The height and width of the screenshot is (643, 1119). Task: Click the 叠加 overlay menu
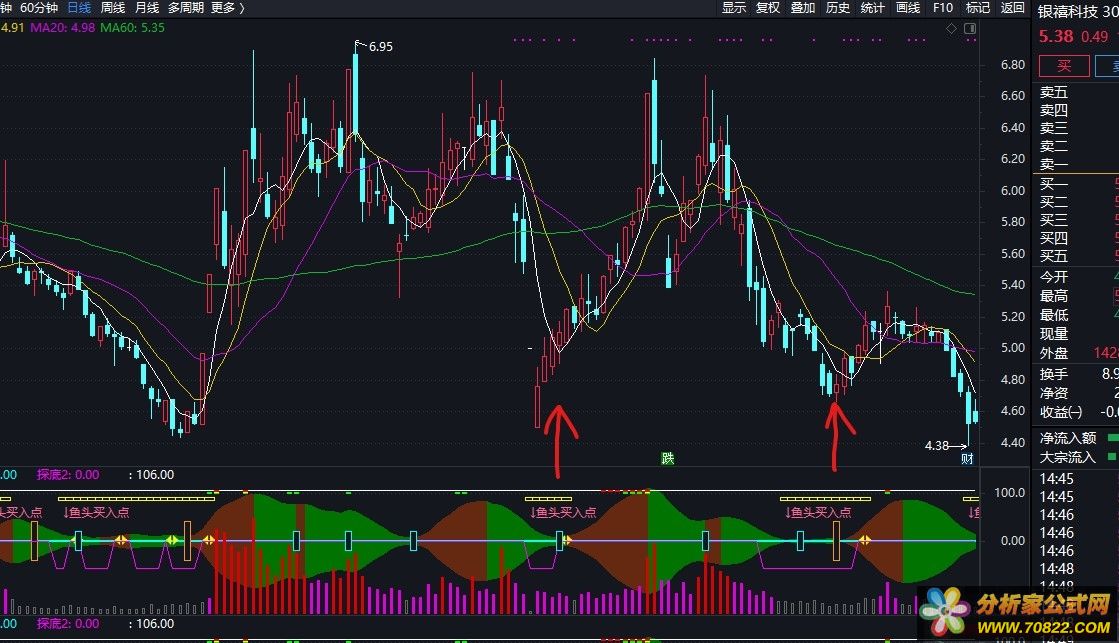tap(803, 8)
